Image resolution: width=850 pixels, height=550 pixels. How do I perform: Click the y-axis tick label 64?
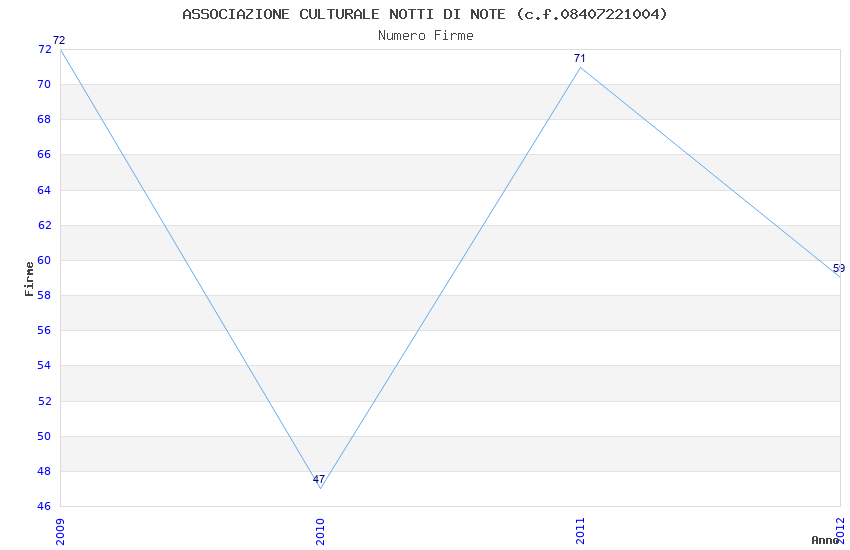(x=44, y=190)
